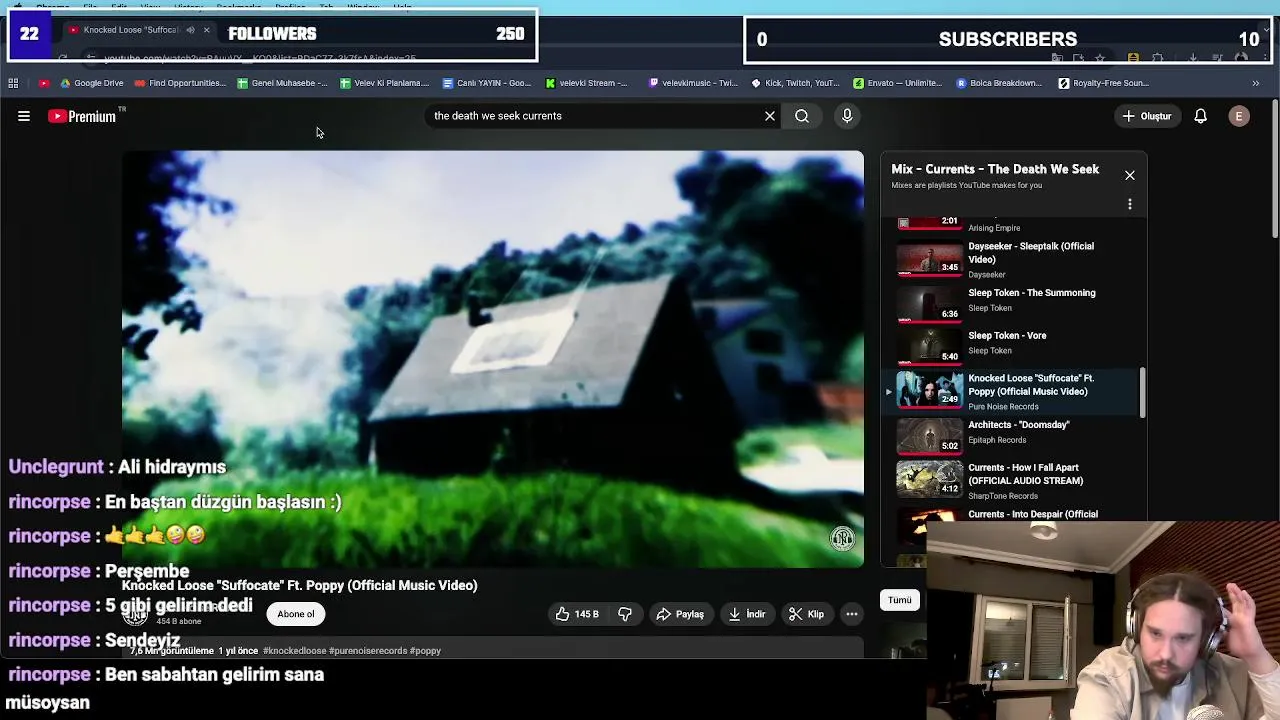Expand hidden bookmarks overflow chevron
This screenshot has width=1280, height=720.
(x=1256, y=83)
